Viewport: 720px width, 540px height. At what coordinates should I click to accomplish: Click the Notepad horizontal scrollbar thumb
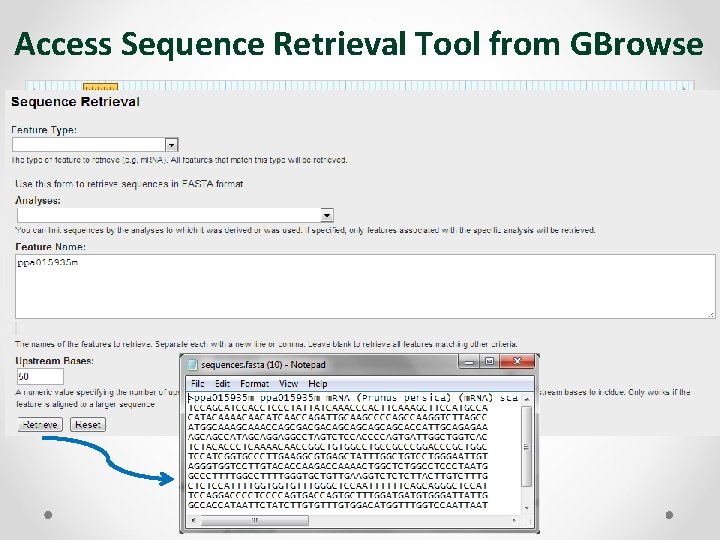pos(255,520)
